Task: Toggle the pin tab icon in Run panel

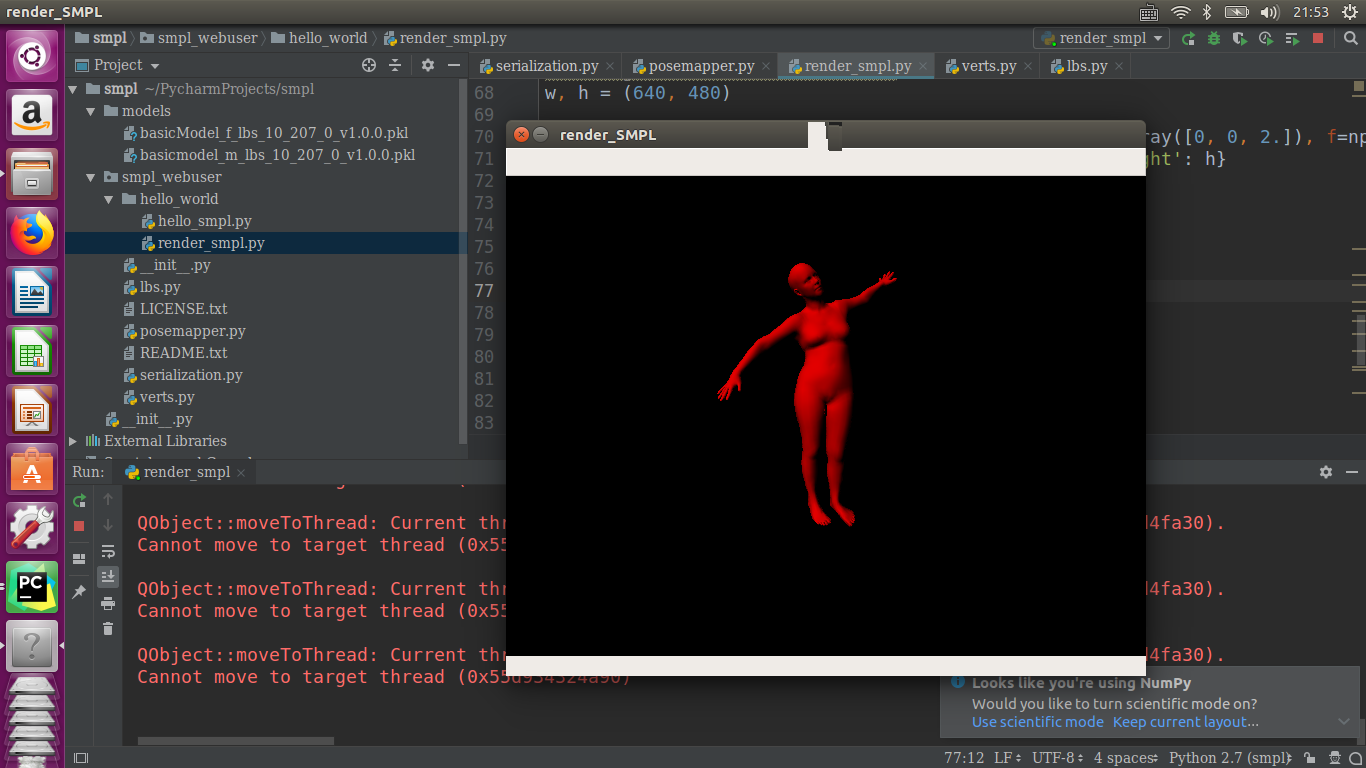Action: click(x=80, y=592)
